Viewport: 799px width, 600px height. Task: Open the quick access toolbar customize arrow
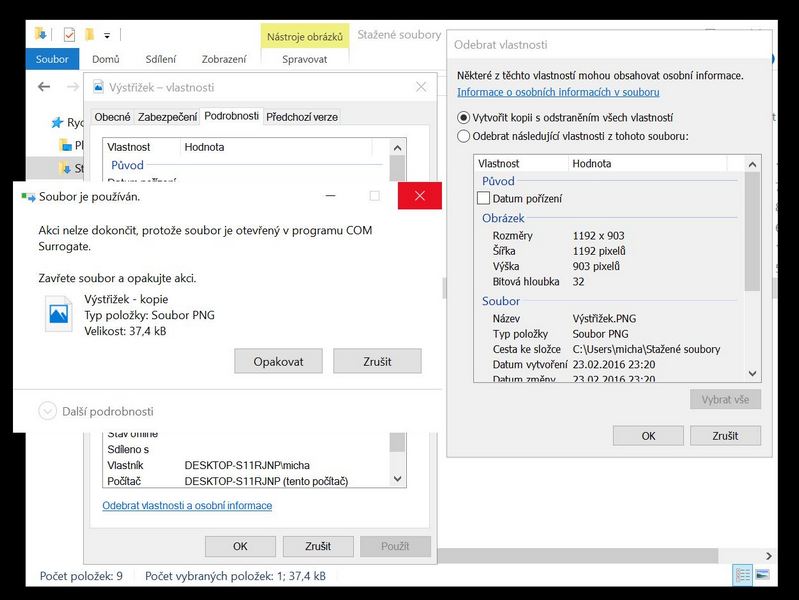click(107, 36)
